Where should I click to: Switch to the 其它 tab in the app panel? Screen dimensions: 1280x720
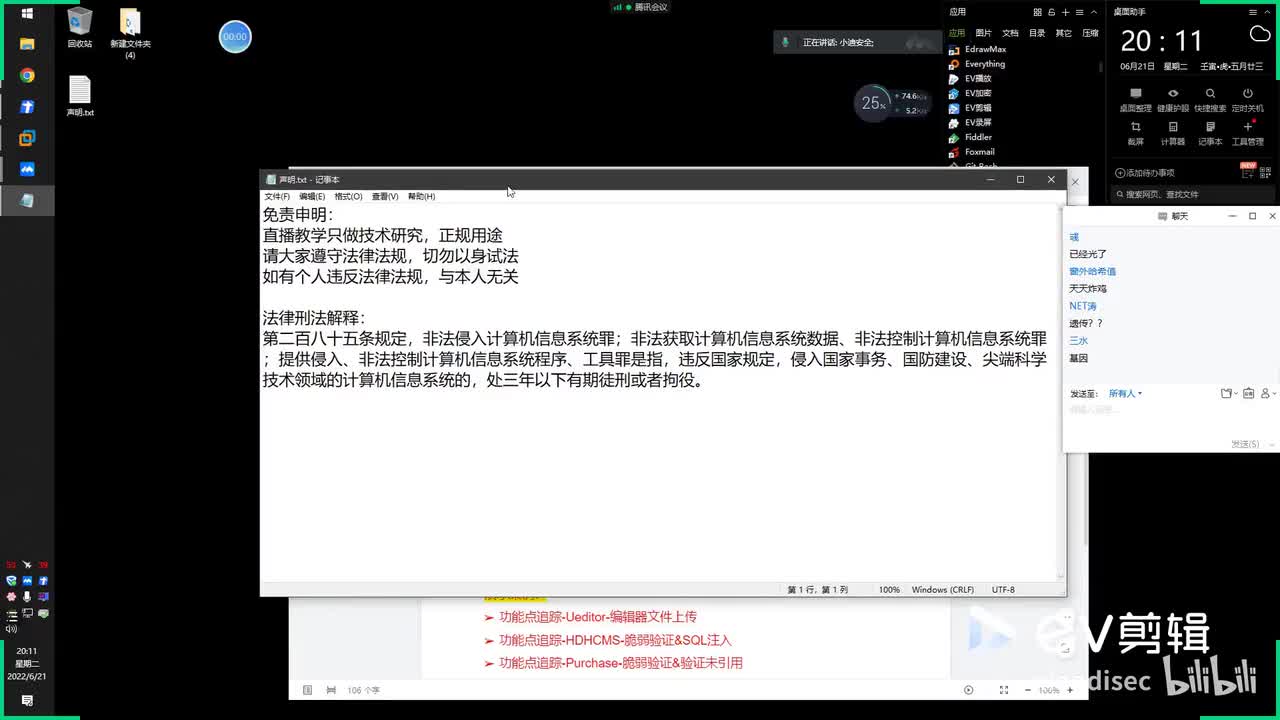[x=1064, y=33]
